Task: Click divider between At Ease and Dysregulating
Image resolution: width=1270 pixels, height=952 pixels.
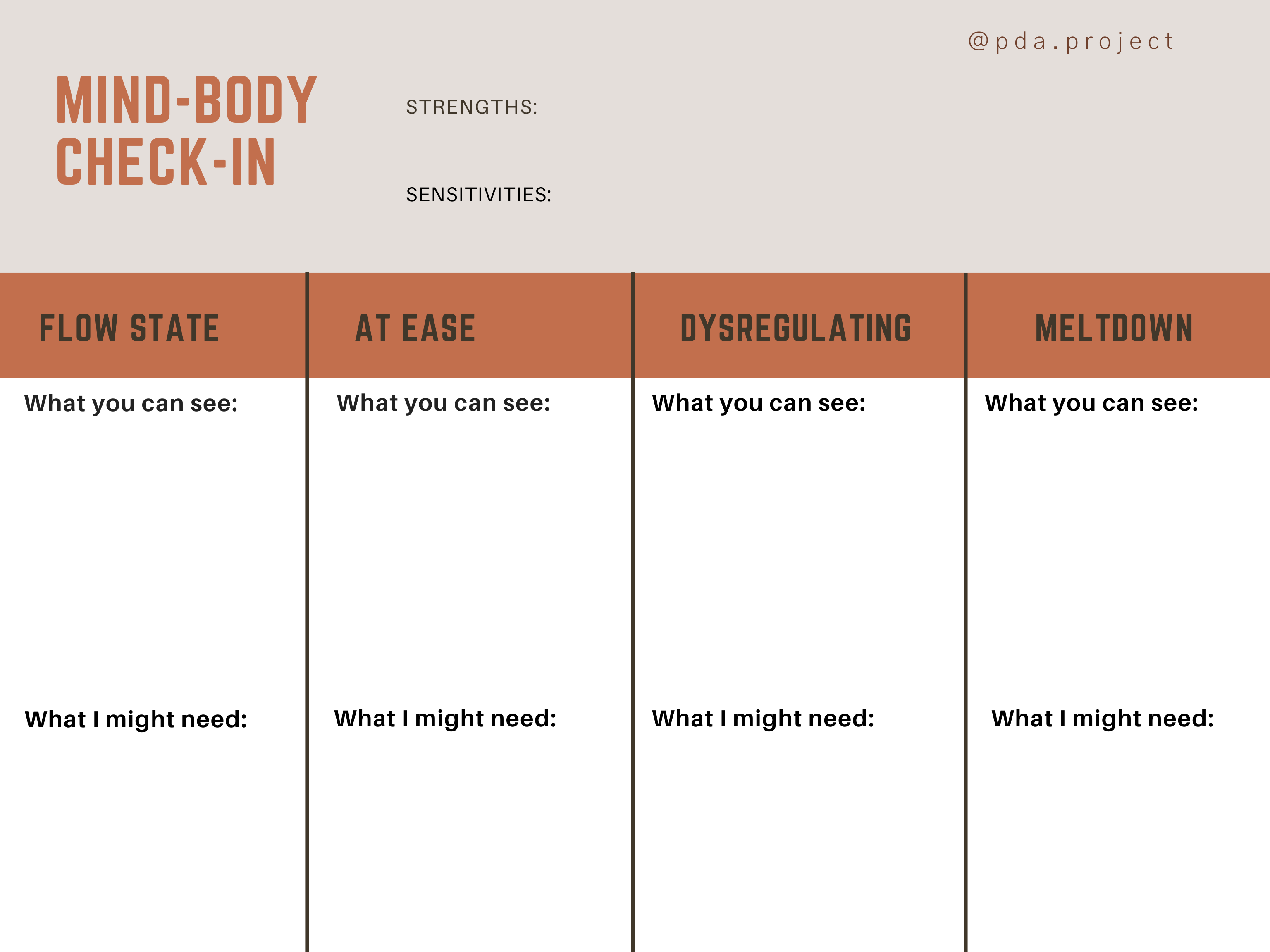Action: tap(633, 574)
